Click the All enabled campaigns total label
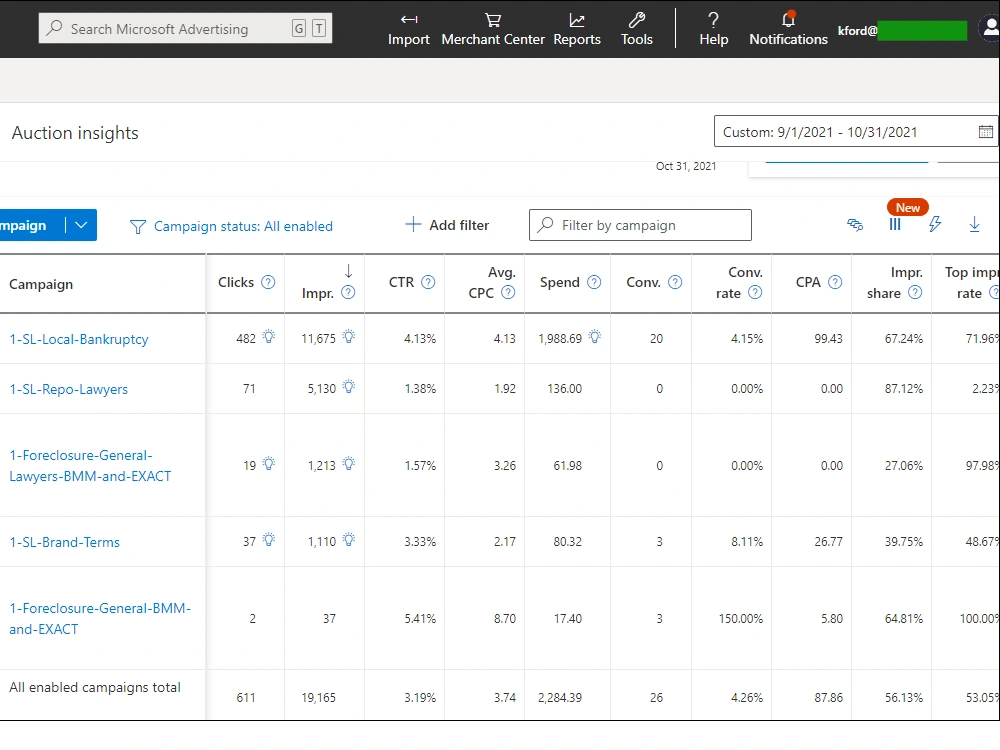 (95, 688)
